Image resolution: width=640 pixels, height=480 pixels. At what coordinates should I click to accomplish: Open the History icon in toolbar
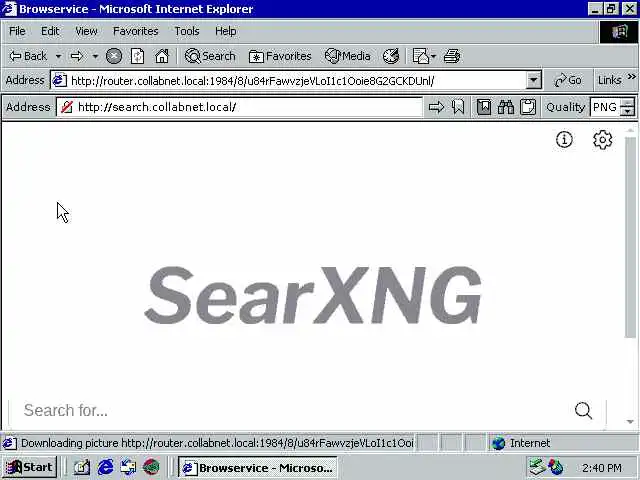click(391, 56)
